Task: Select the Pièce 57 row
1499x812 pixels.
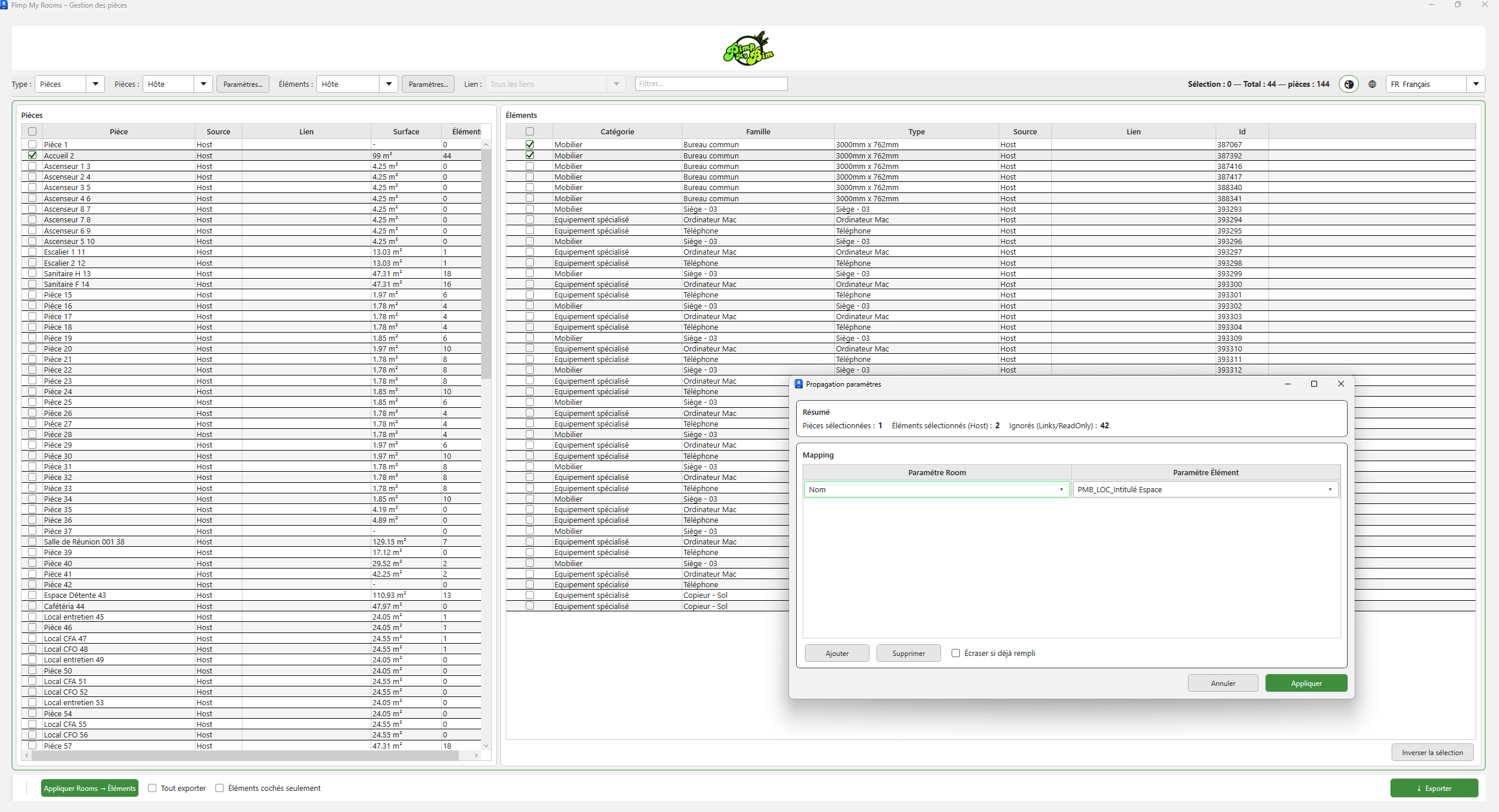Action: 251,746
